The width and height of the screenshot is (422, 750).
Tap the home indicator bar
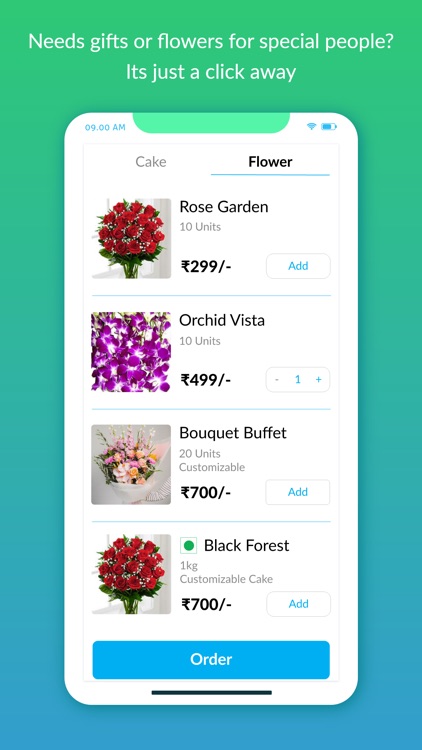(x=211, y=692)
